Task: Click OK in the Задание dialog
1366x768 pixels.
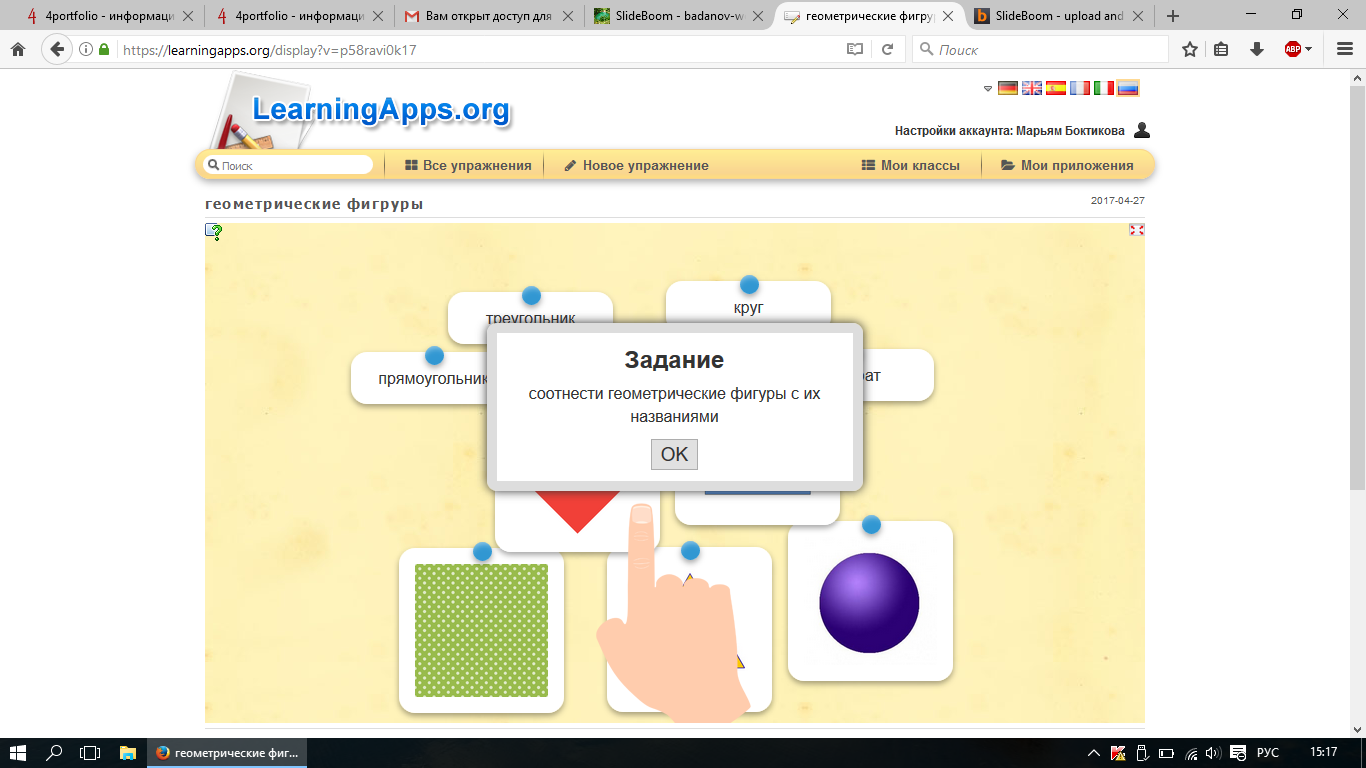Action: (674, 454)
